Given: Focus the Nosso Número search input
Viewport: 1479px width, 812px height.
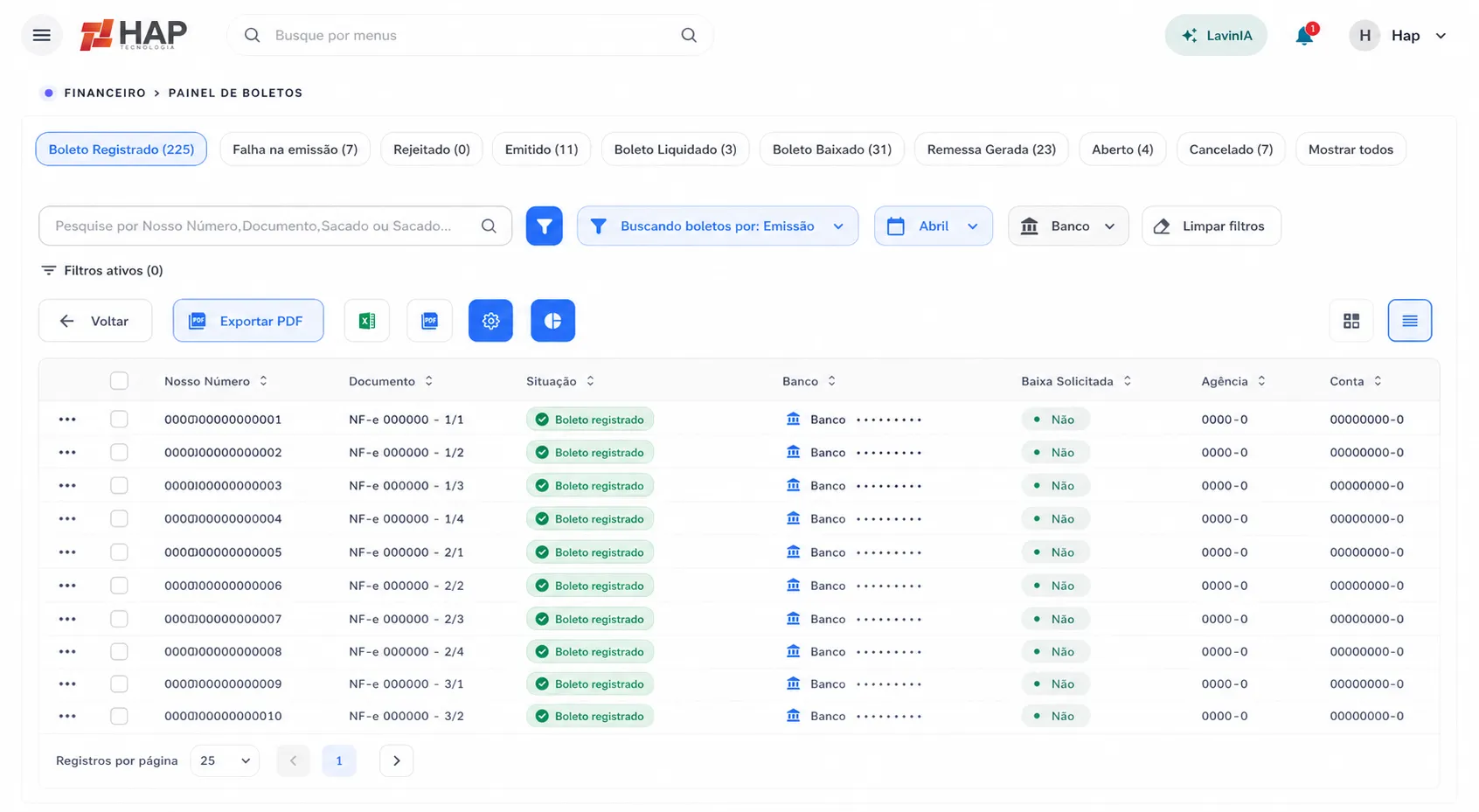Looking at the screenshot, I should coord(275,226).
